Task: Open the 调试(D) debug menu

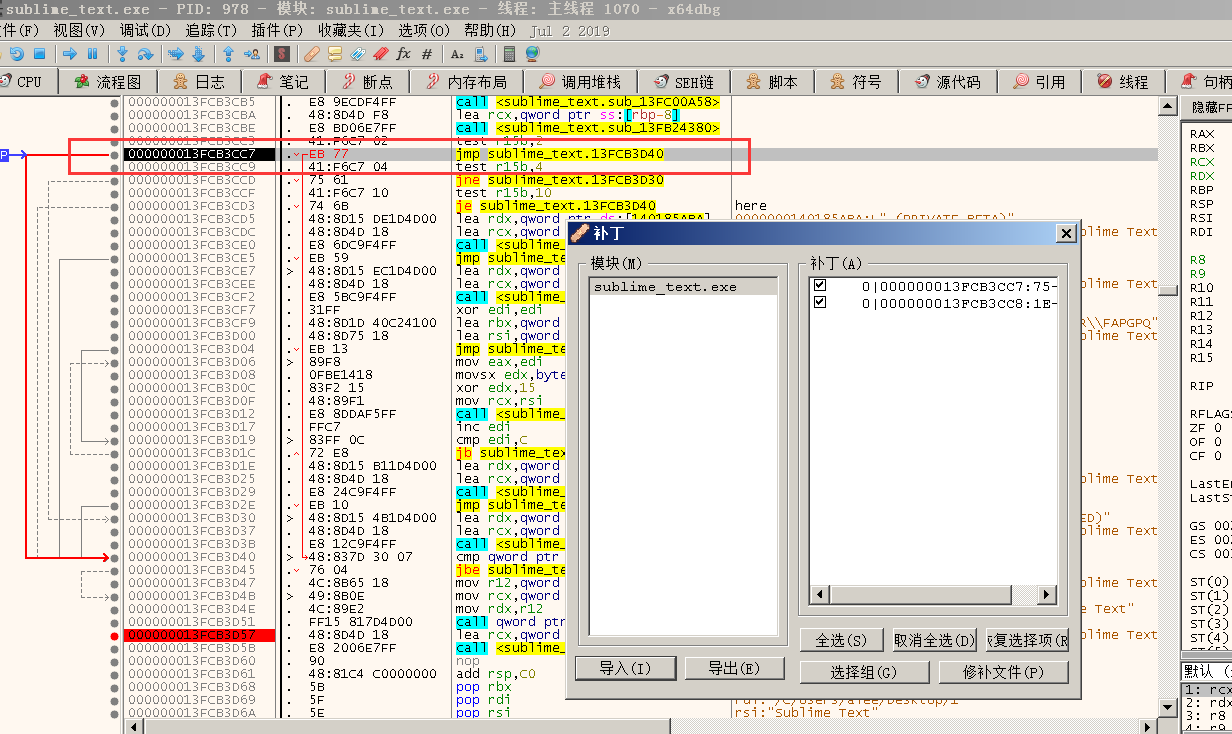Action: [146, 31]
